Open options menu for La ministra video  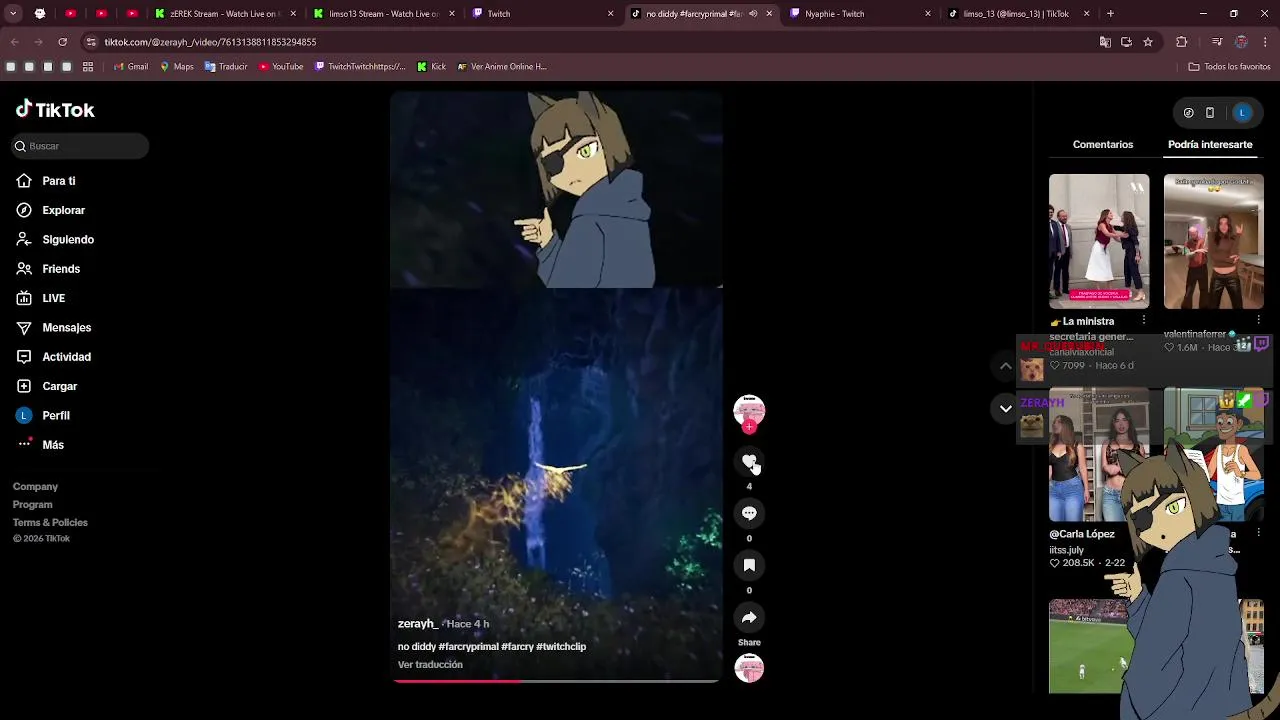[x=1144, y=320]
